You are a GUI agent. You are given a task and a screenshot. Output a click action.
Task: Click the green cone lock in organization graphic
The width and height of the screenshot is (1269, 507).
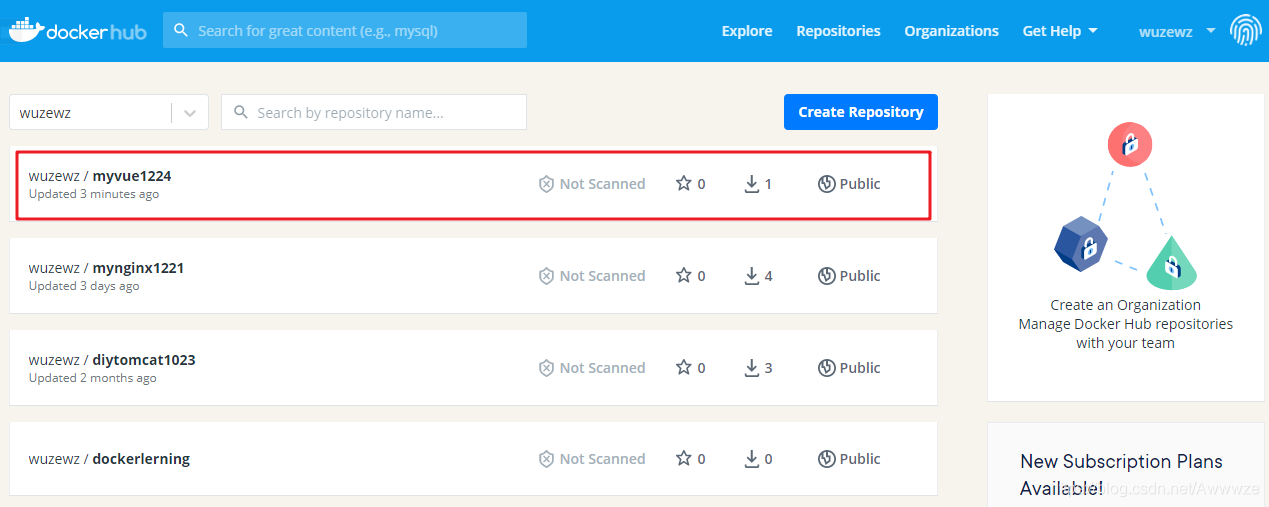click(x=1171, y=264)
